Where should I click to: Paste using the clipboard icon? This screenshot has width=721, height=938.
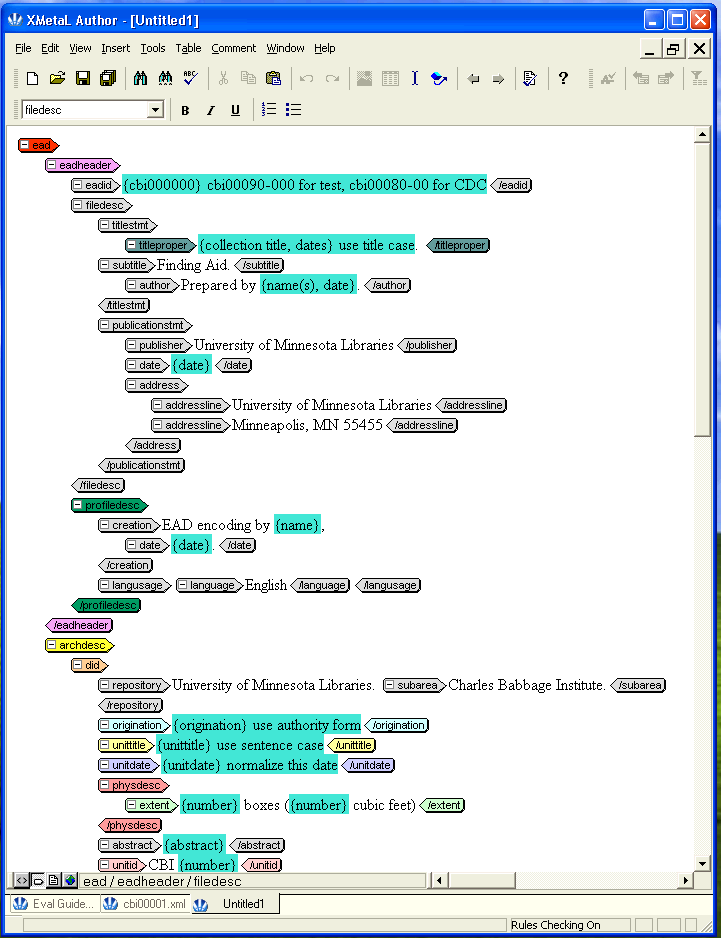point(273,78)
